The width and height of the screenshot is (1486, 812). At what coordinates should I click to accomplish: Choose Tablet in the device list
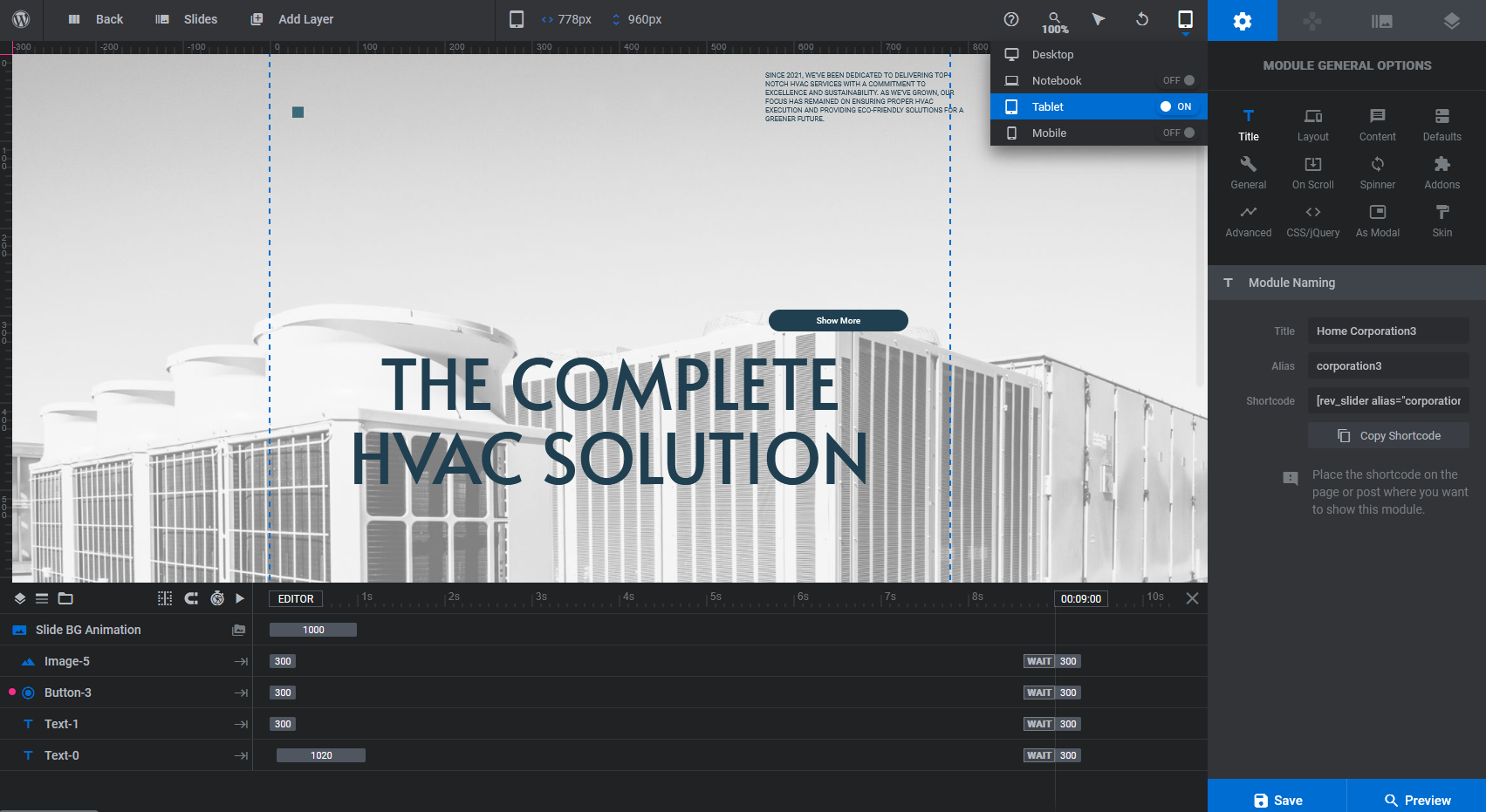1099,106
